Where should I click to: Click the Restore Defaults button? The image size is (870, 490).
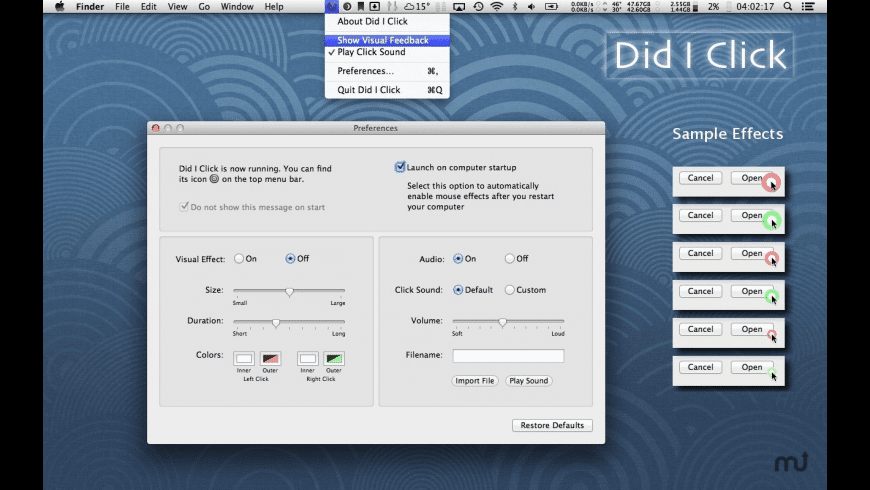(552, 425)
